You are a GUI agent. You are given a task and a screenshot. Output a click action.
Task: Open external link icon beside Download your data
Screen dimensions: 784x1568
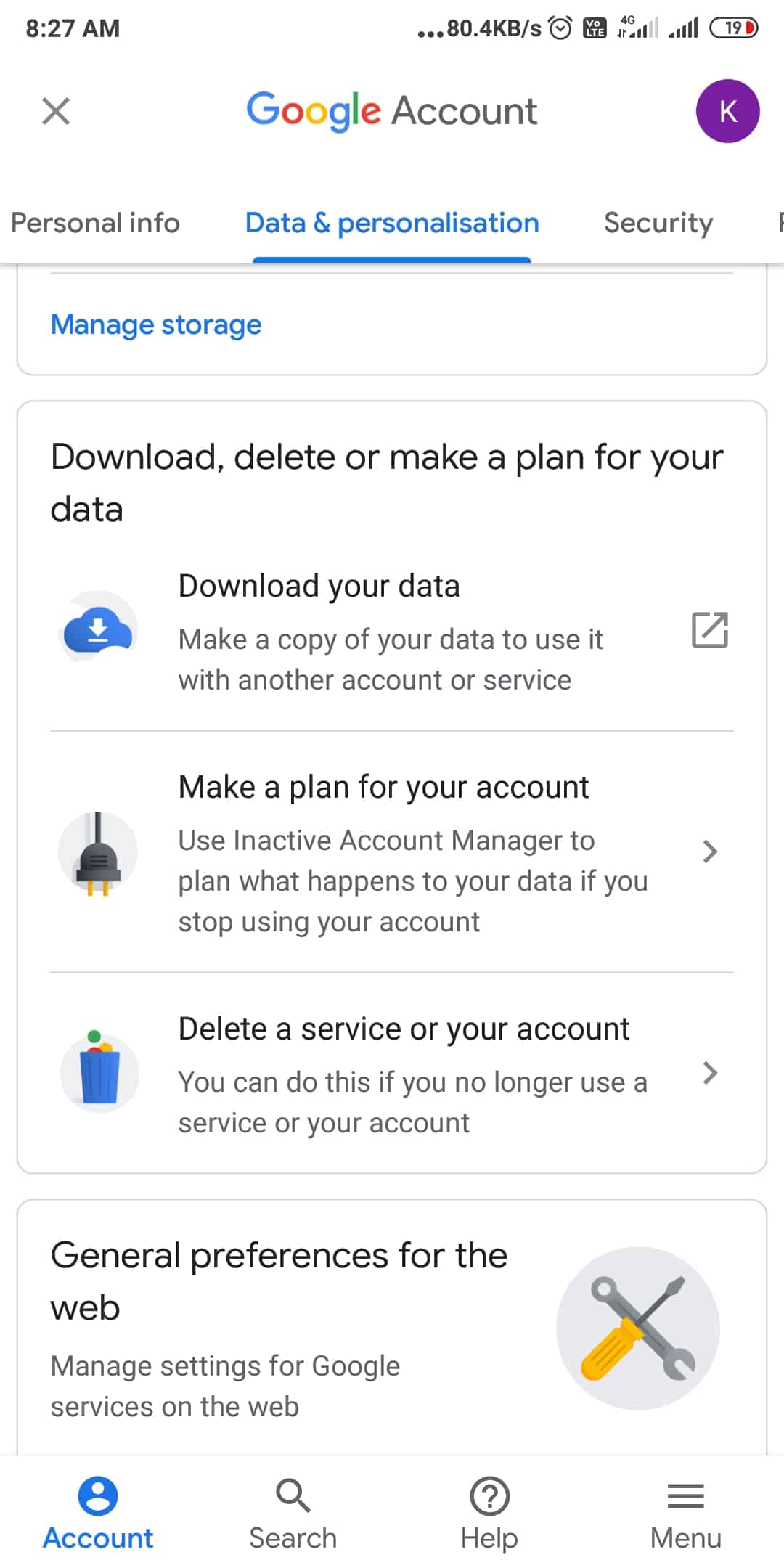[x=709, y=629]
